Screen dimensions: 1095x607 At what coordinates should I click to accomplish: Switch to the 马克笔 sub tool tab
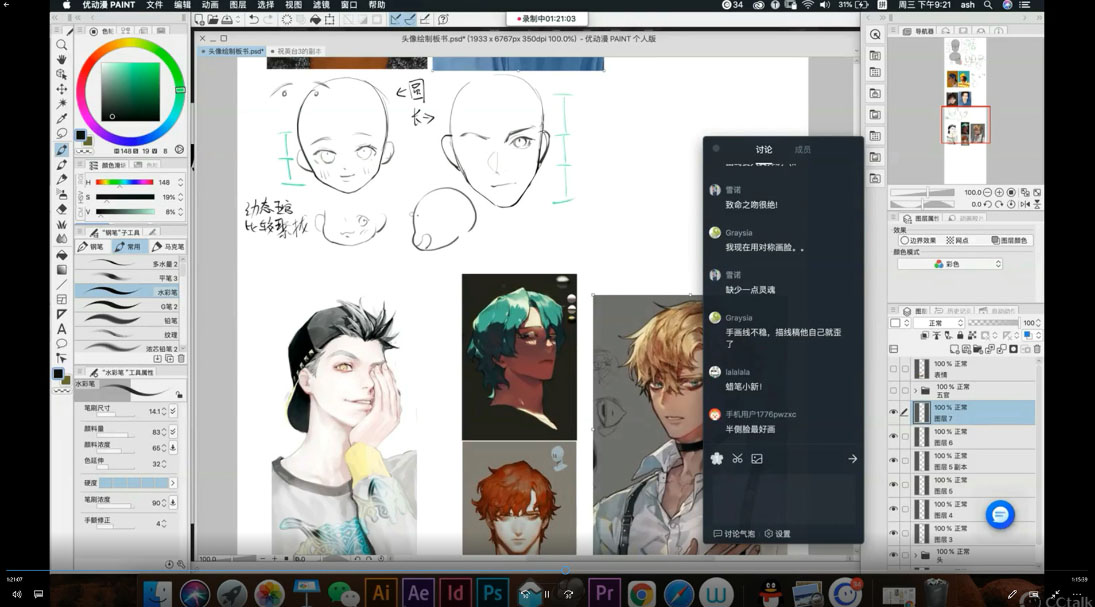168,247
